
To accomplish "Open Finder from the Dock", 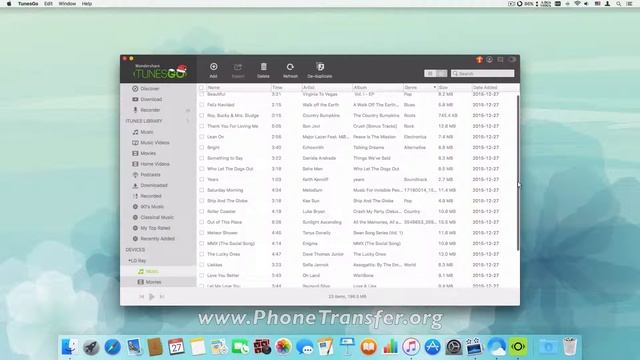I will (70, 347).
